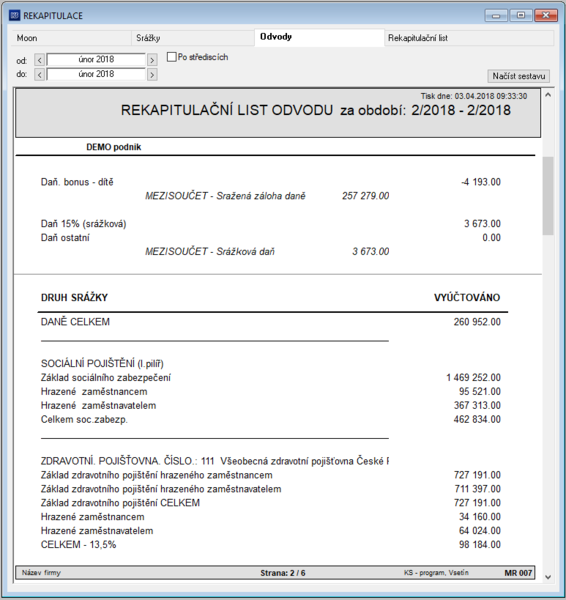Click the report title REKAPITULAČNÍ LIST ODVODU

(227, 110)
